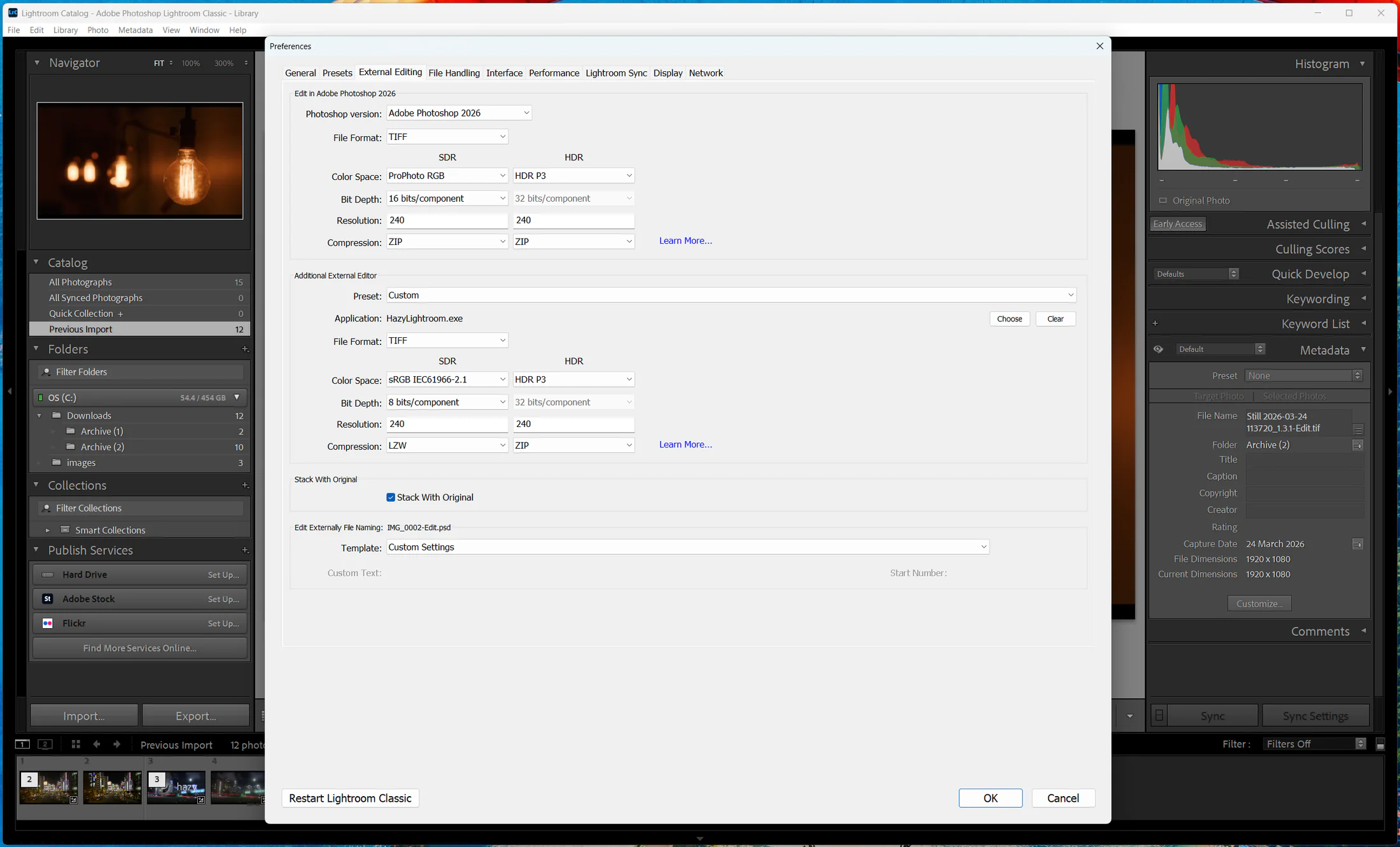This screenshot has width=1400, height=847.
Task: Close the Preferences dialog with X
Action: (1100, 46)
